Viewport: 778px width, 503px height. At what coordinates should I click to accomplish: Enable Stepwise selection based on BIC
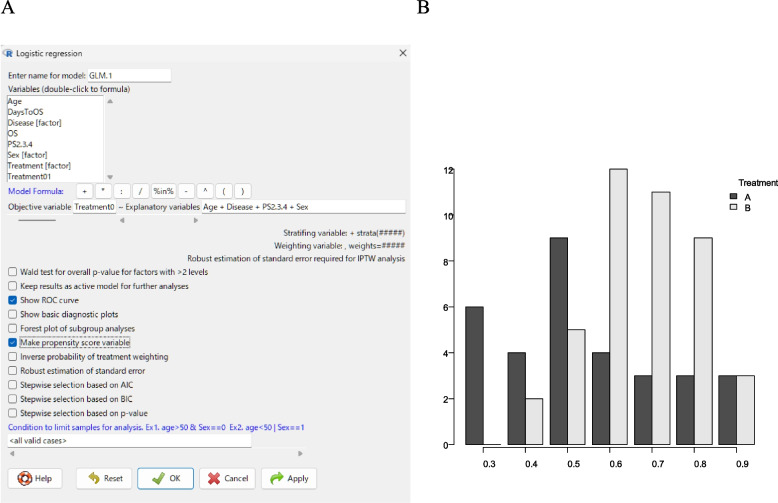[12, 399]
